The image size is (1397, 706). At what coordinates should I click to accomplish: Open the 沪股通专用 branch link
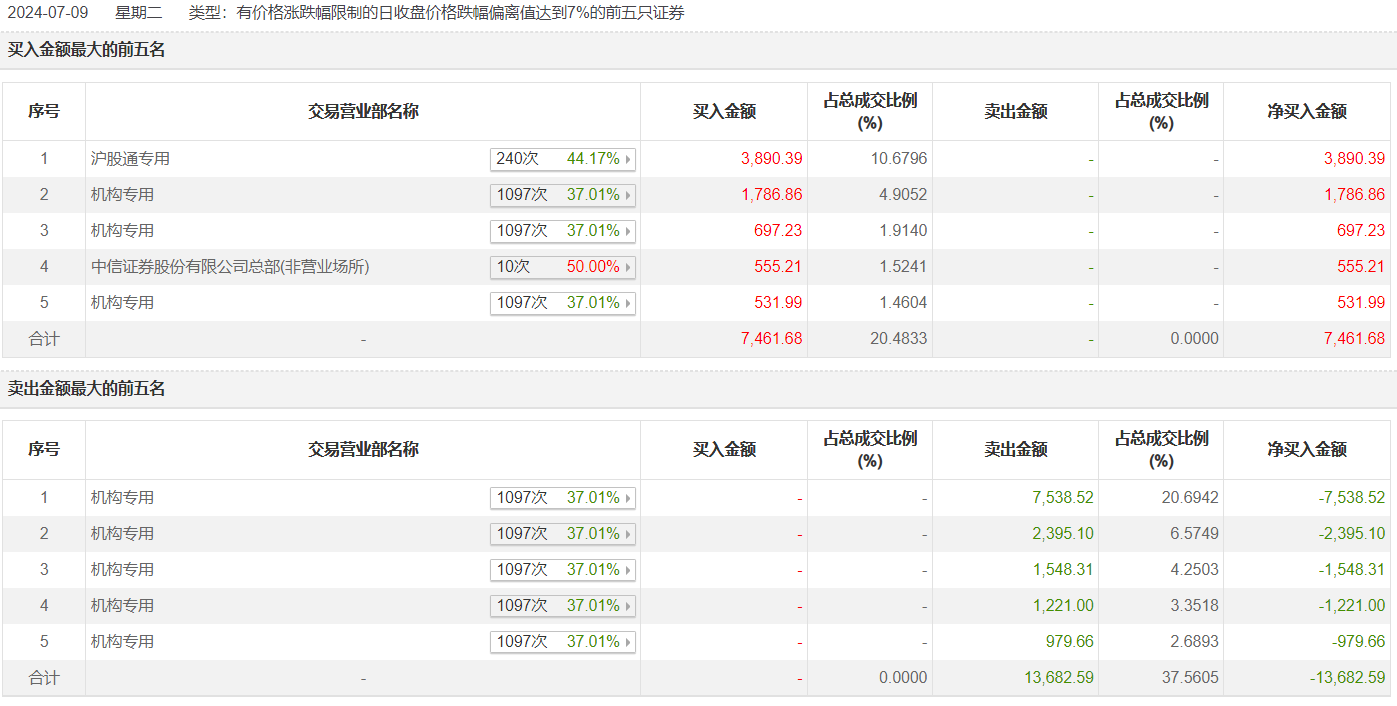click(130, 159)
